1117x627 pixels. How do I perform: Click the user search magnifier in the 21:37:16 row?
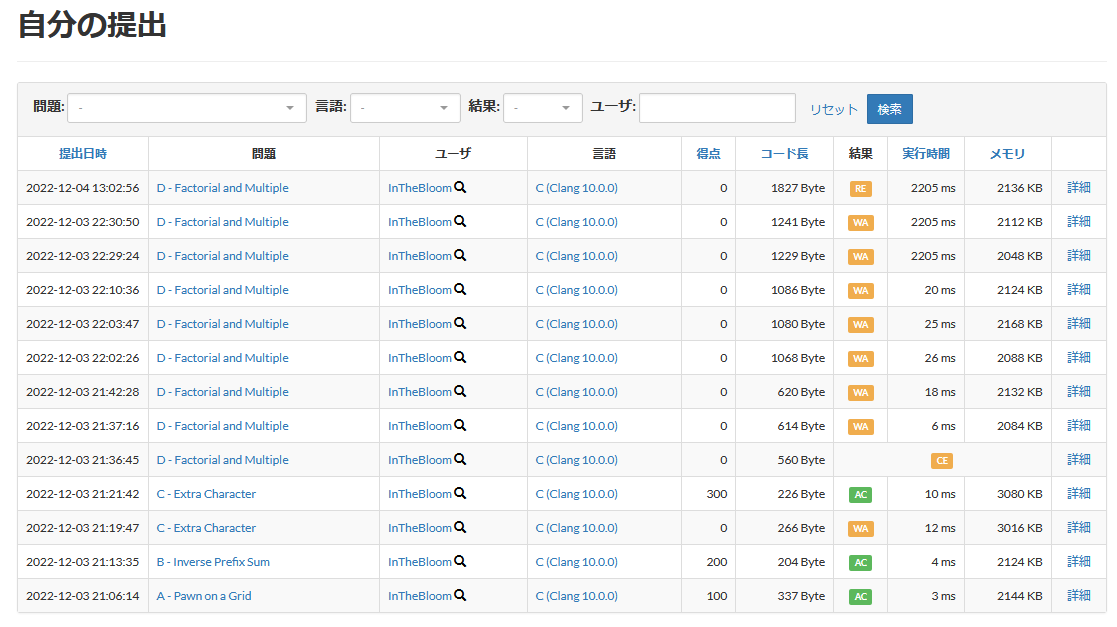coord(460,425)
